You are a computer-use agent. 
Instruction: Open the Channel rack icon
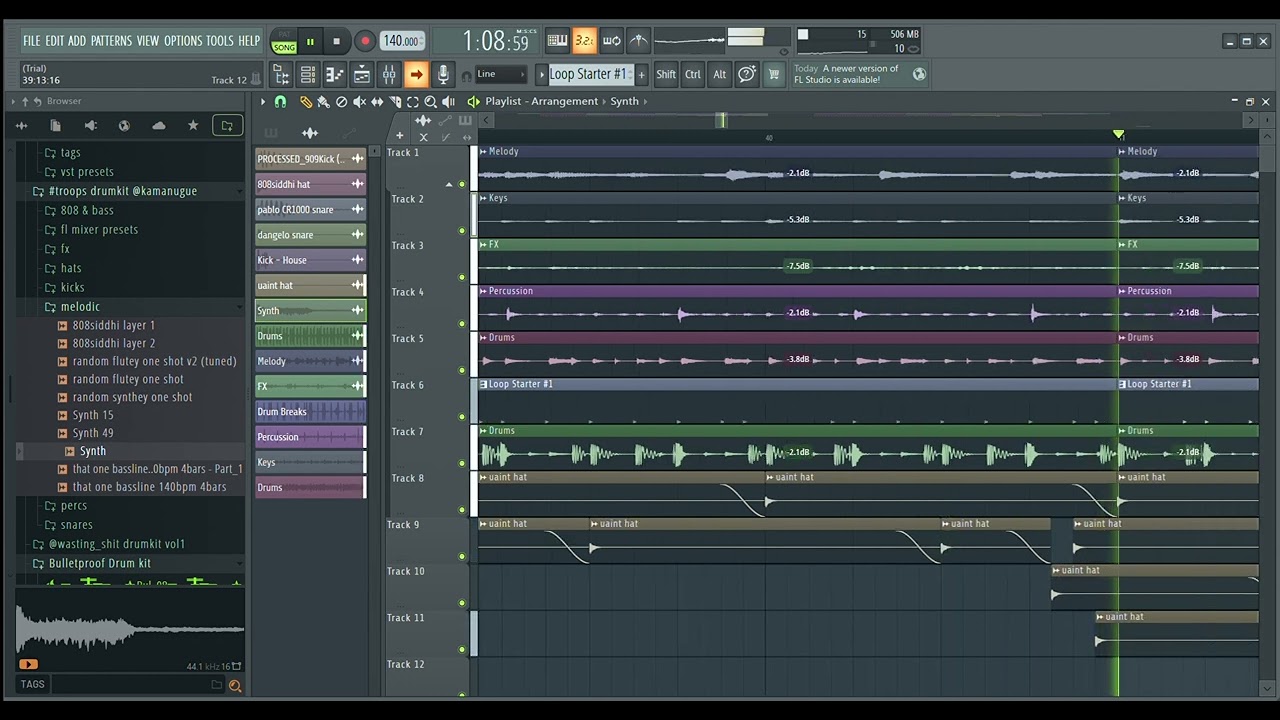click(308, 74)
